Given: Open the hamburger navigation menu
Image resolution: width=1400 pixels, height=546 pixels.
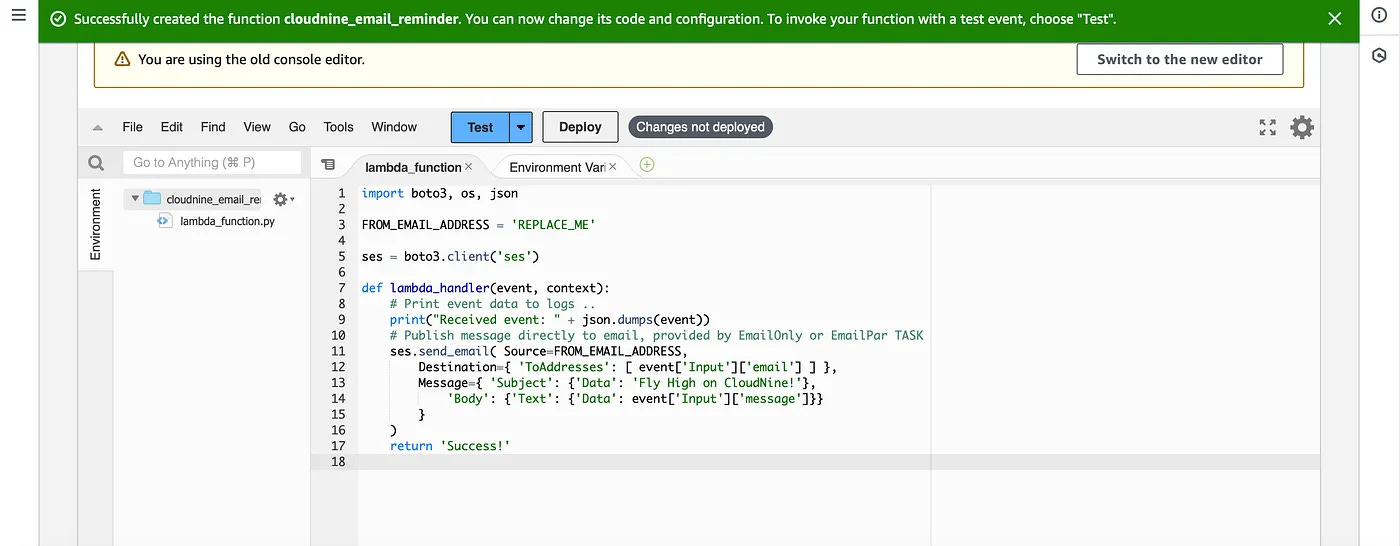Looking at the screenshot, I should 18,16.
